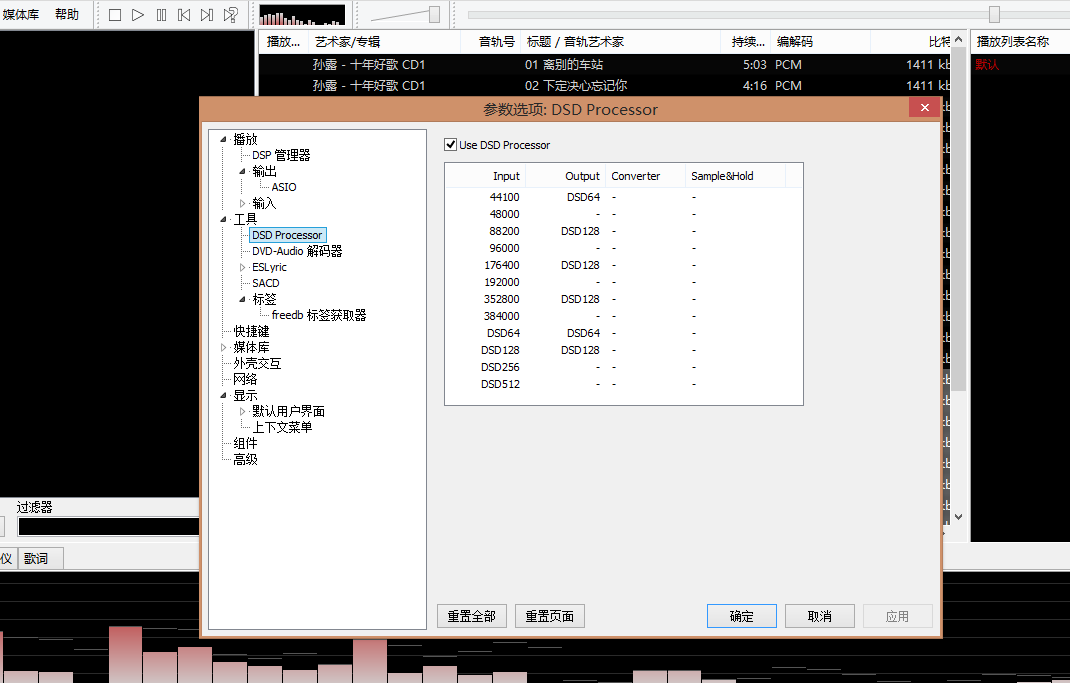This screenshot has width=1070, height=683.
Task: Expand the 媒体库 tree node
Action: tap(223, 347)
